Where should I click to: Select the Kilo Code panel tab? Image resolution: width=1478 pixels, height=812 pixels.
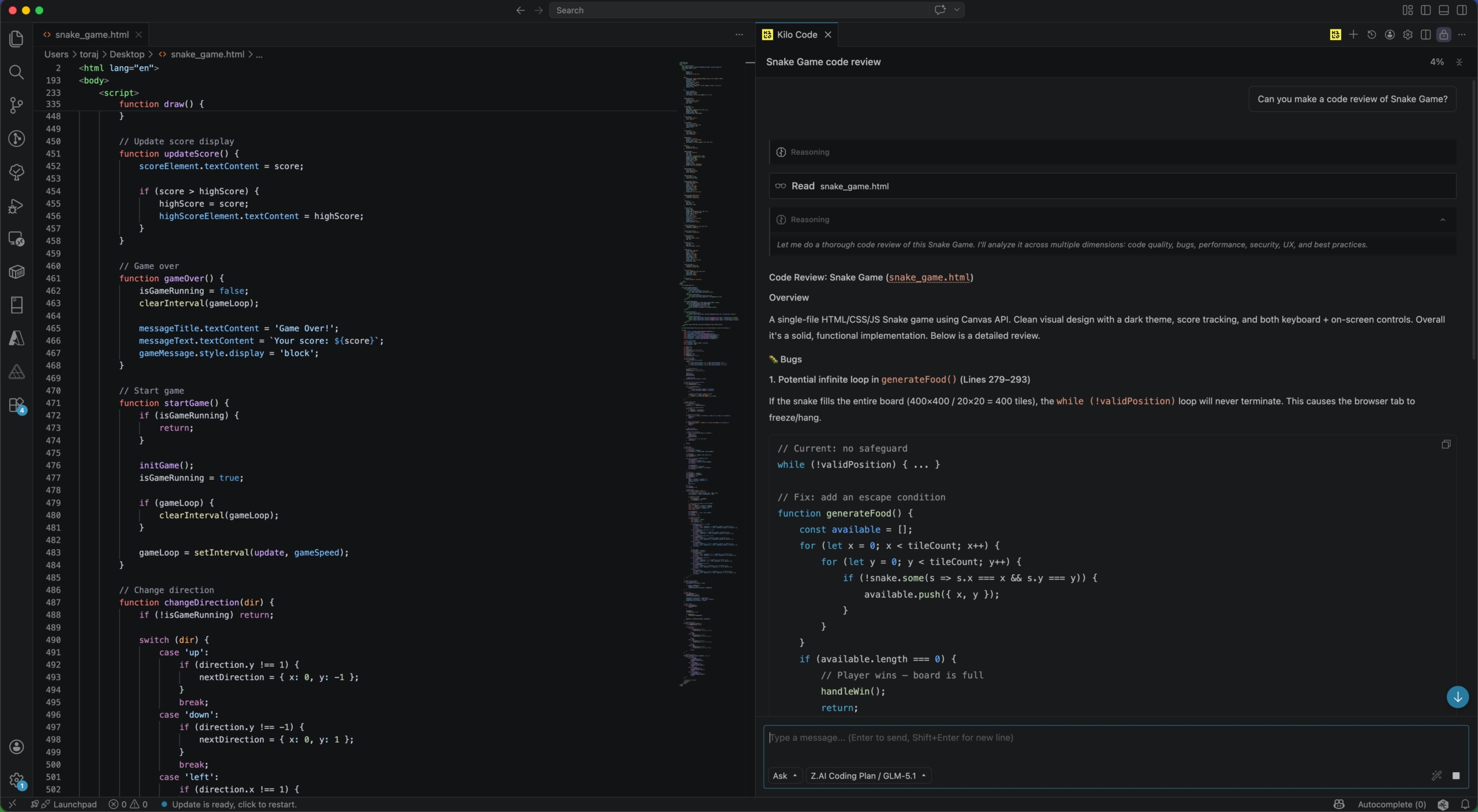pos(796,35)
